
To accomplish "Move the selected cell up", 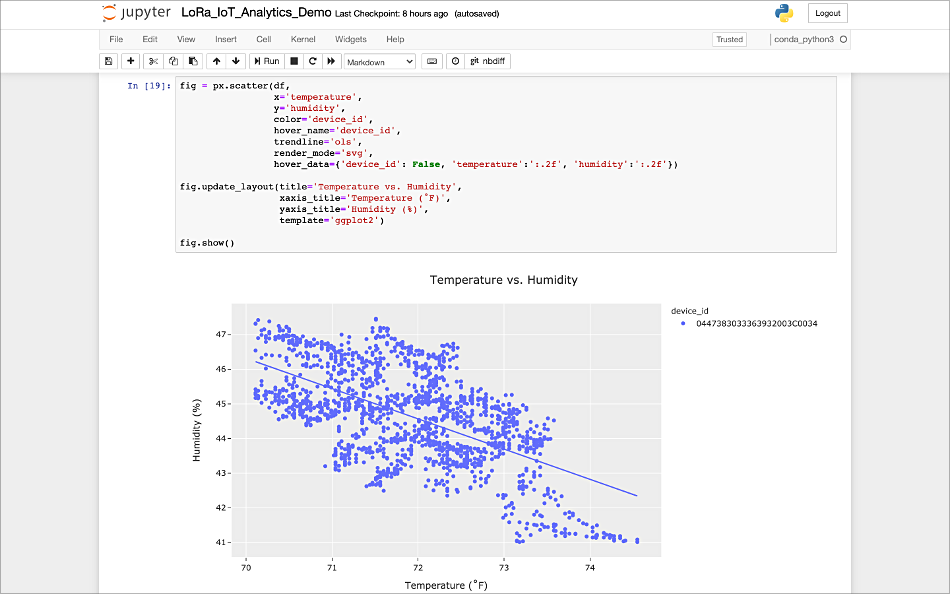I will click(216, 61).
